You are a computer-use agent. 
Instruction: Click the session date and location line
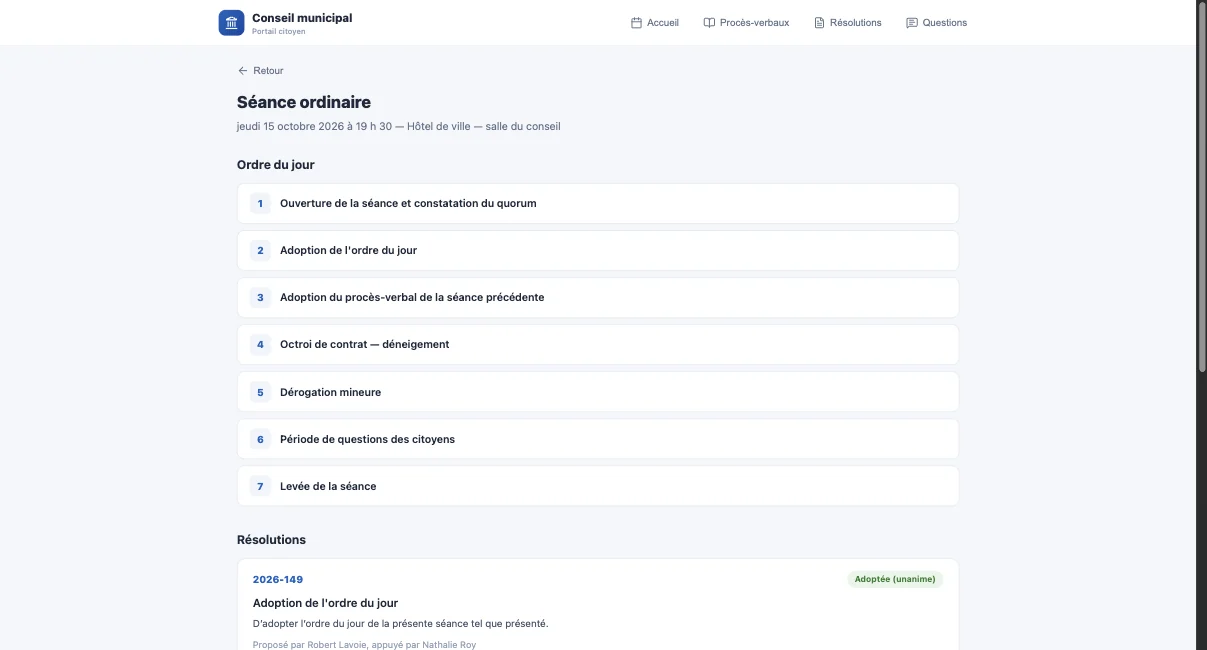(x=399, y=127)
